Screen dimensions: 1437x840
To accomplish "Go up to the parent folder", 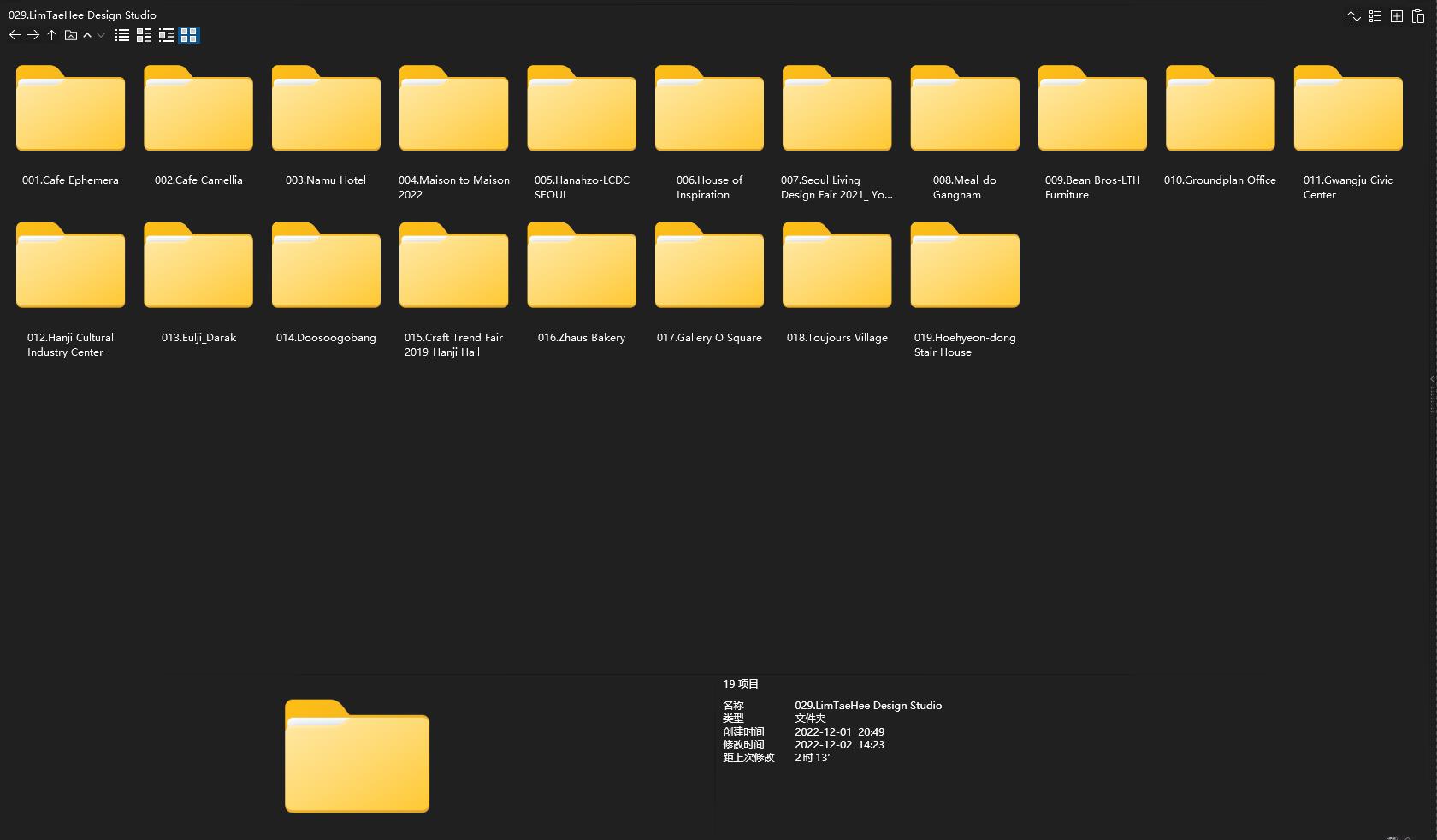I will click(x=51, y=35).
